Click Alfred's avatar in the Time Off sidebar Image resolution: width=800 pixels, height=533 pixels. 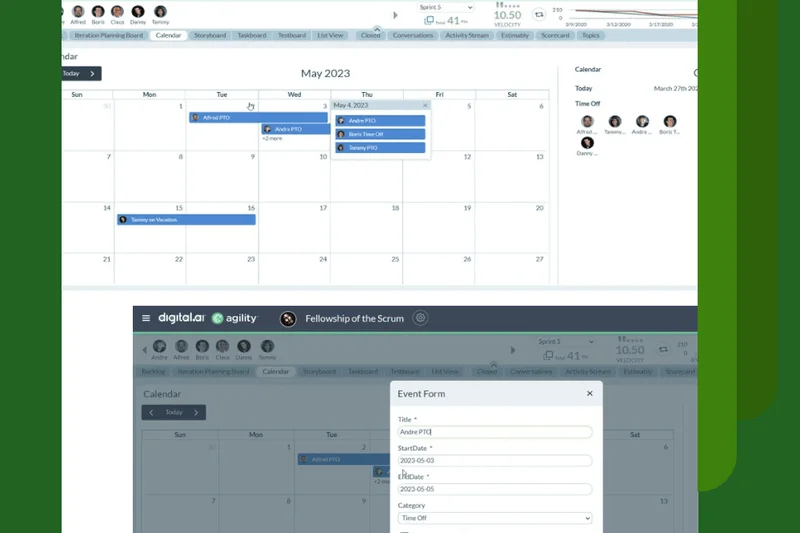click(x=587, y=121)
